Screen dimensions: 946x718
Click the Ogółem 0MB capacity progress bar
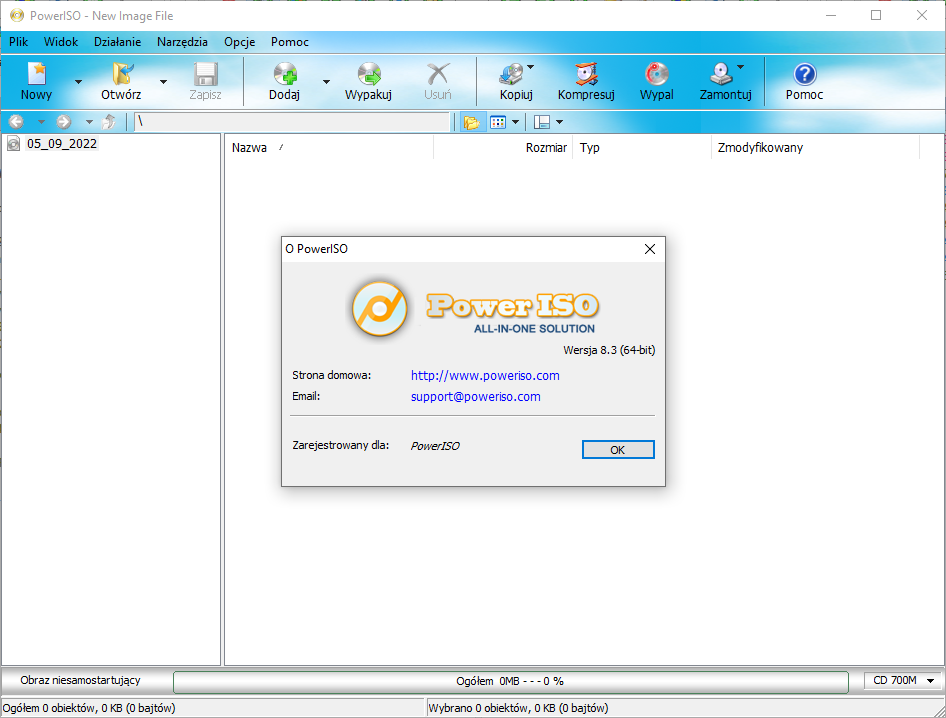click(510, 681)
